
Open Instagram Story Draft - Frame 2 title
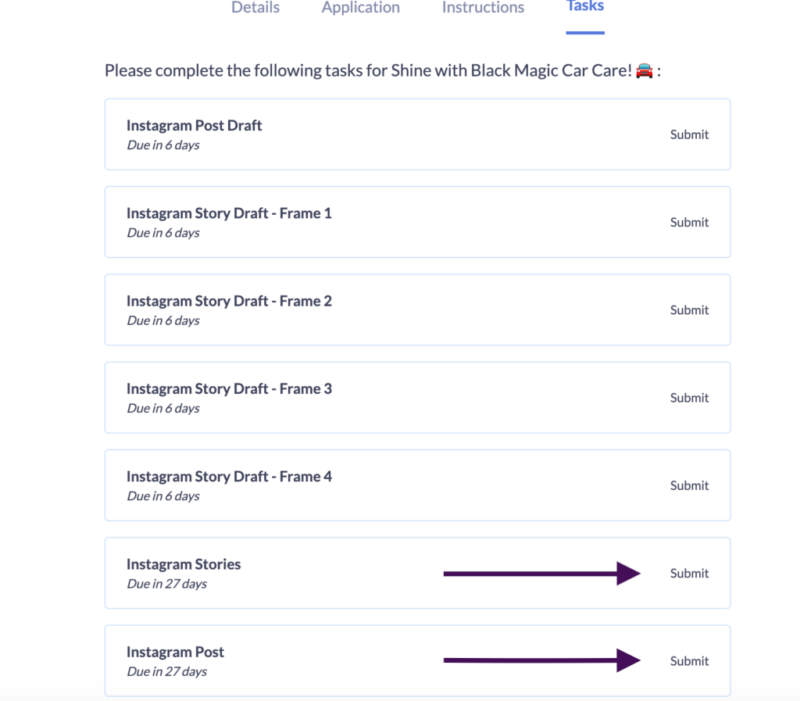click(x=229, y=301)
